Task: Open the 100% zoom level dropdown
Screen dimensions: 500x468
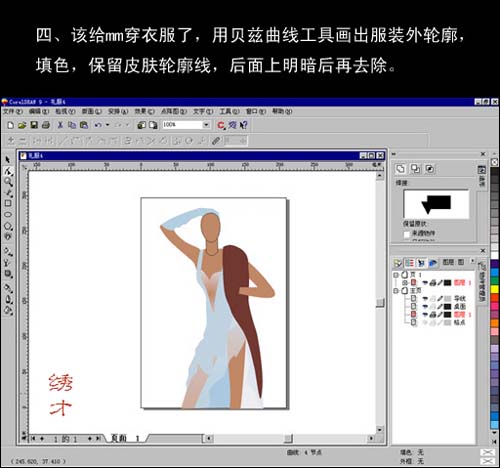Action: coord(206,125)
